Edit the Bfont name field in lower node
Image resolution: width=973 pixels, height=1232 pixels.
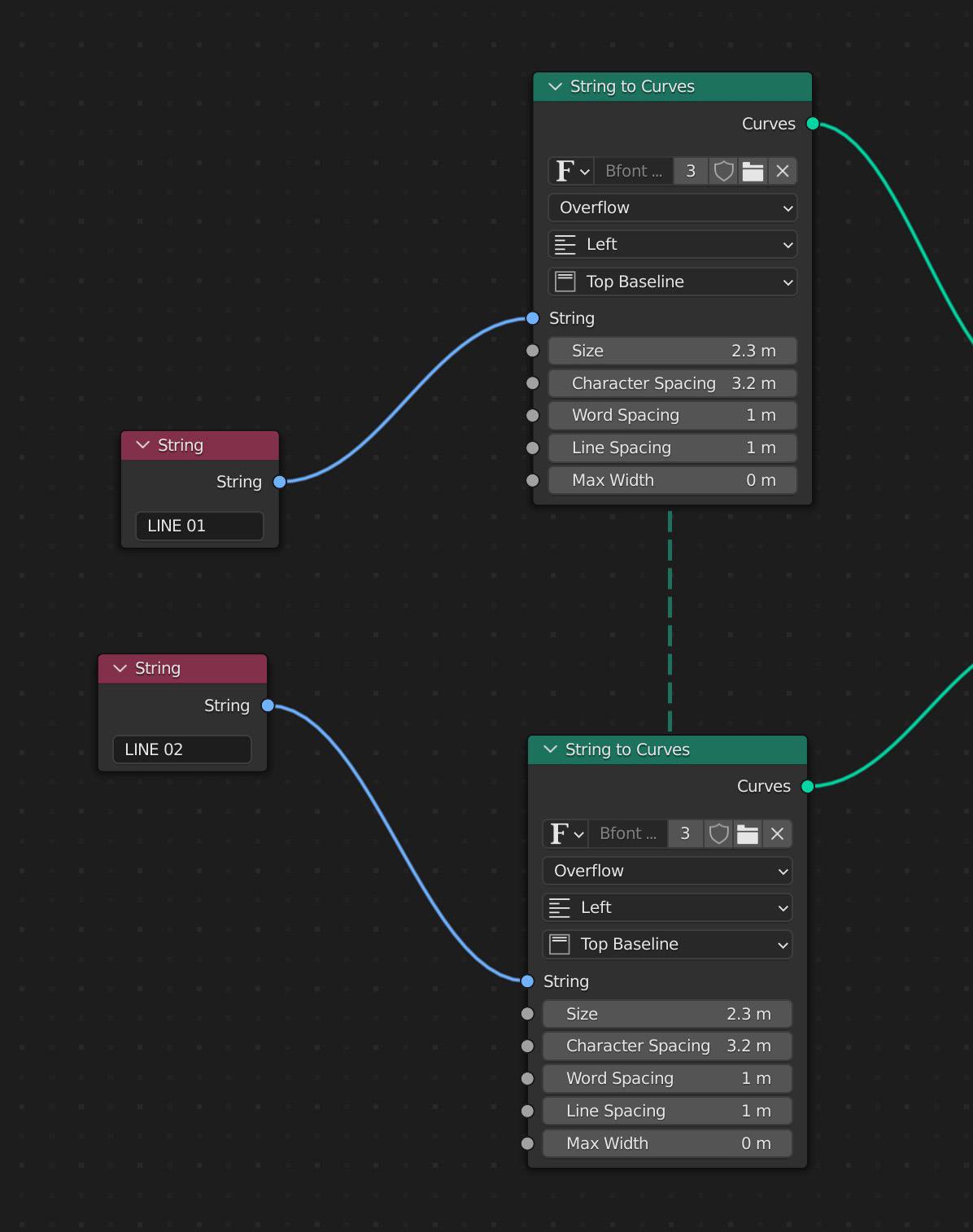628,834
